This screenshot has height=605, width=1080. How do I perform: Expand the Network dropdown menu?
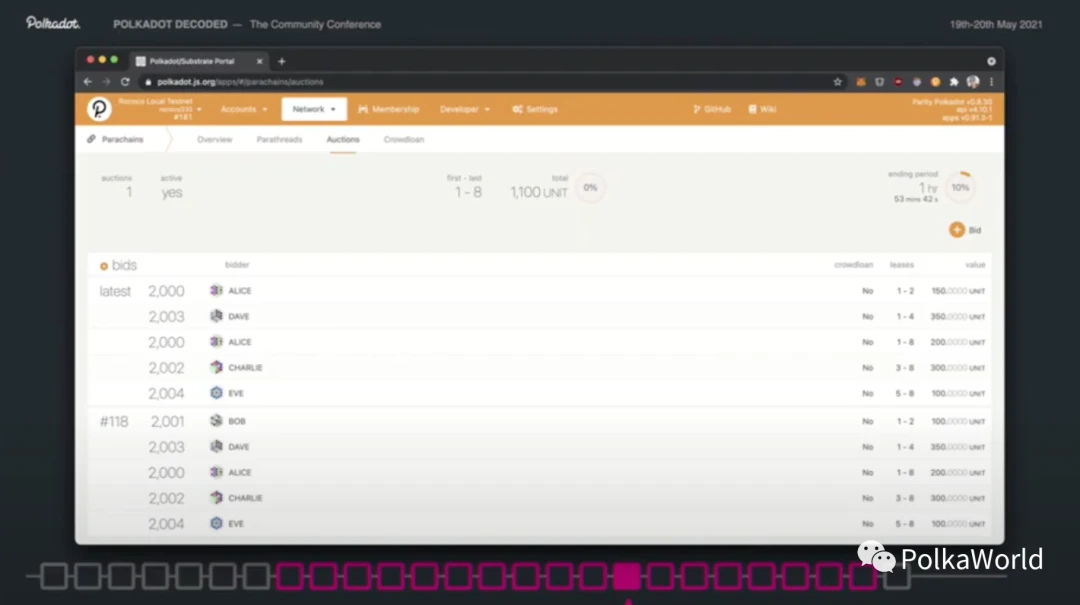coord(314,109)
